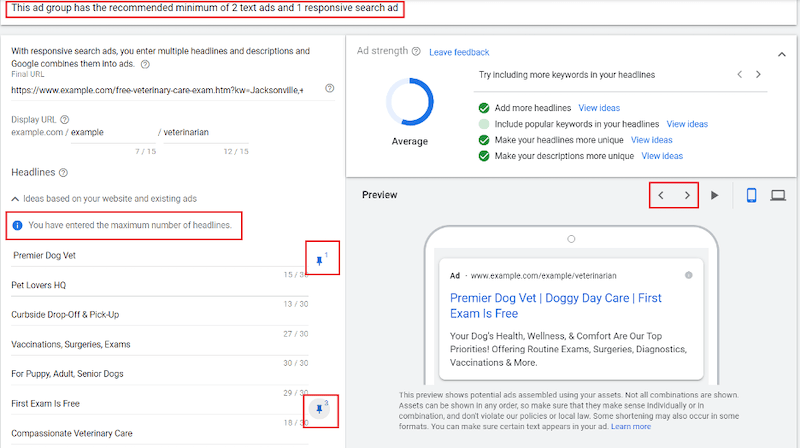Edit 'Vaccinations, Surgeries, Exams' headline field
Image resolution: width=800 pixels, height=448 pixels.
(160, 344)
